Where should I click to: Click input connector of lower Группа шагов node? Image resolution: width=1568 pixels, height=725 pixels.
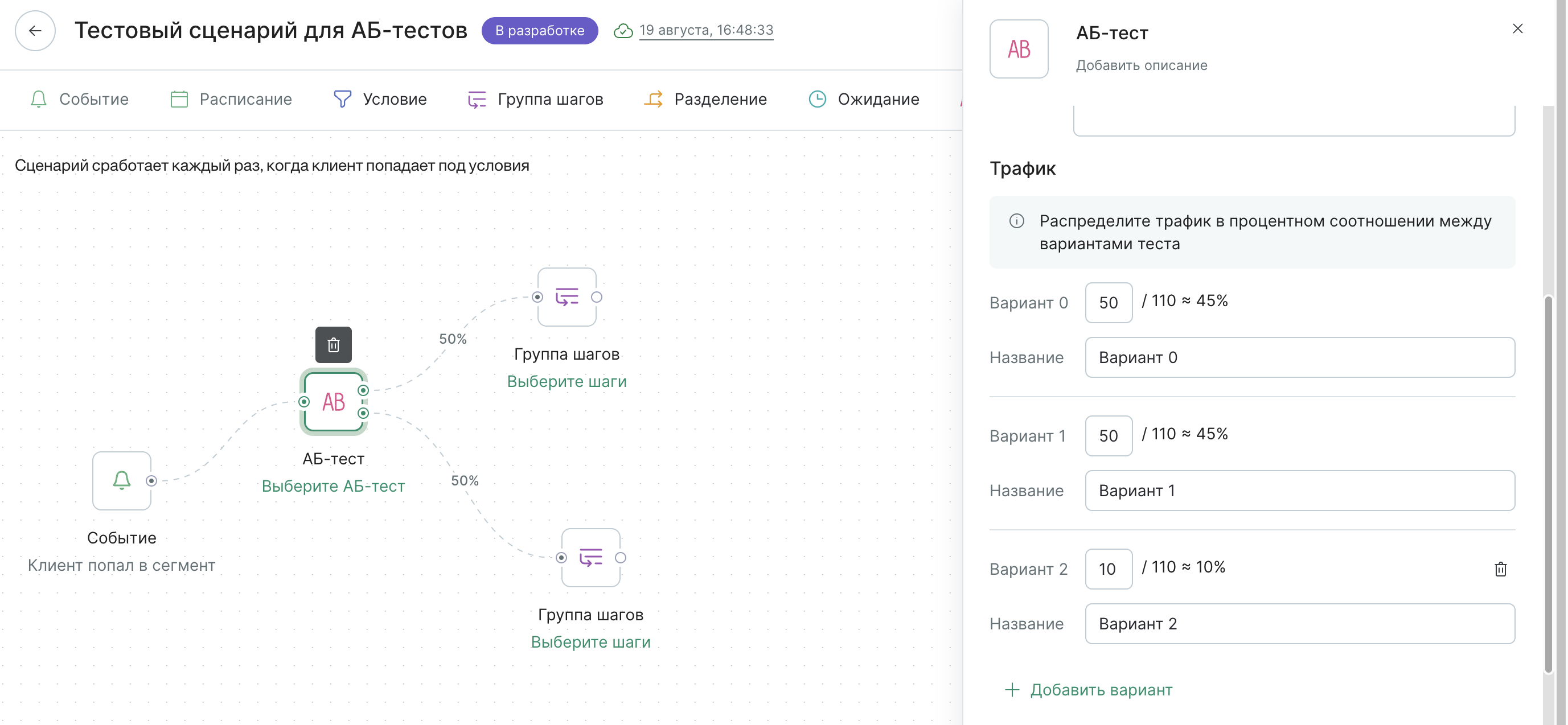click(561, 557)
